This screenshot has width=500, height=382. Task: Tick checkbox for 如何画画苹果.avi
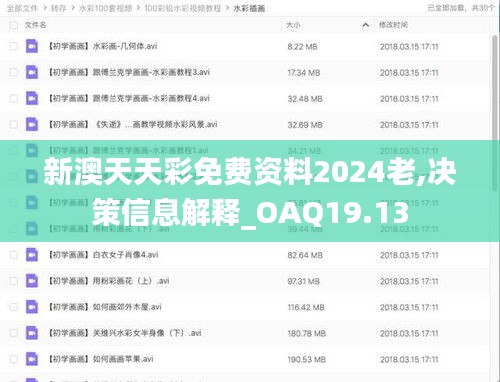click(13, 359)
